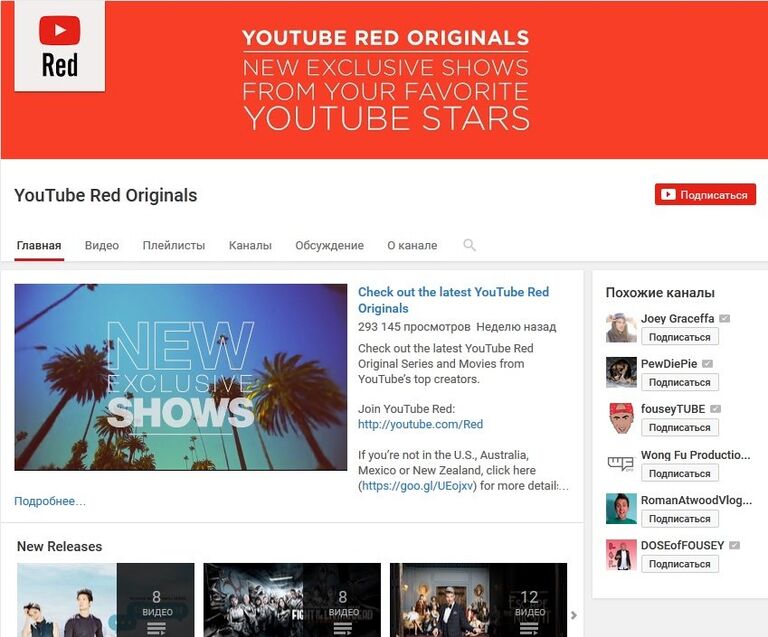Click the YouTube Red Originals channel title
This screenshot has width=768, height=637.
click(106, 195)
